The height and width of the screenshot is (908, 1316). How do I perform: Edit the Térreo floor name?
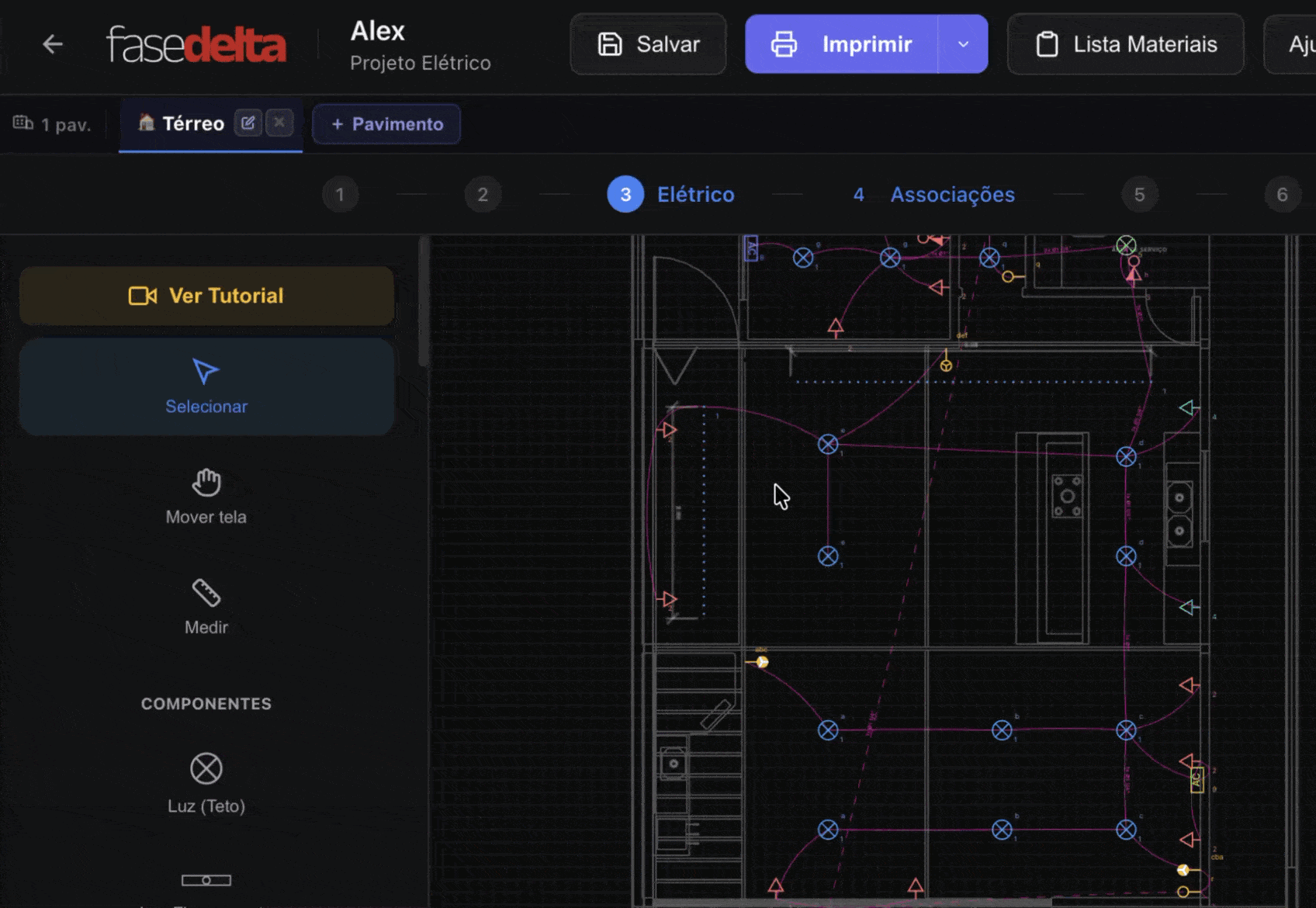coord(248,123)
